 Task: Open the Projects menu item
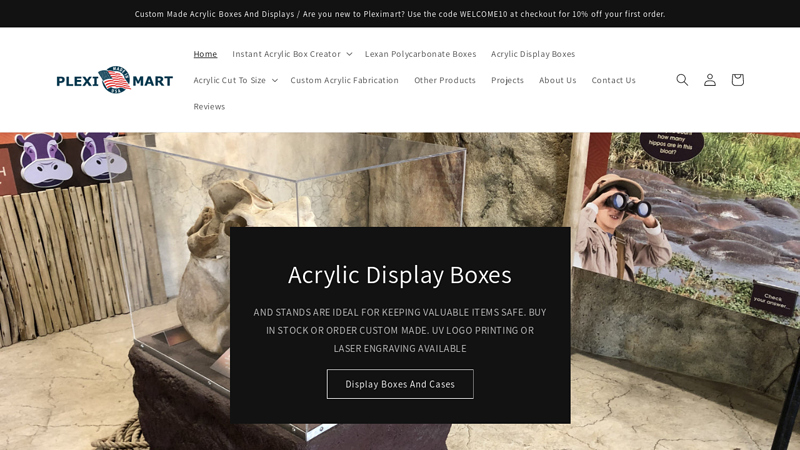pos(507,80)
